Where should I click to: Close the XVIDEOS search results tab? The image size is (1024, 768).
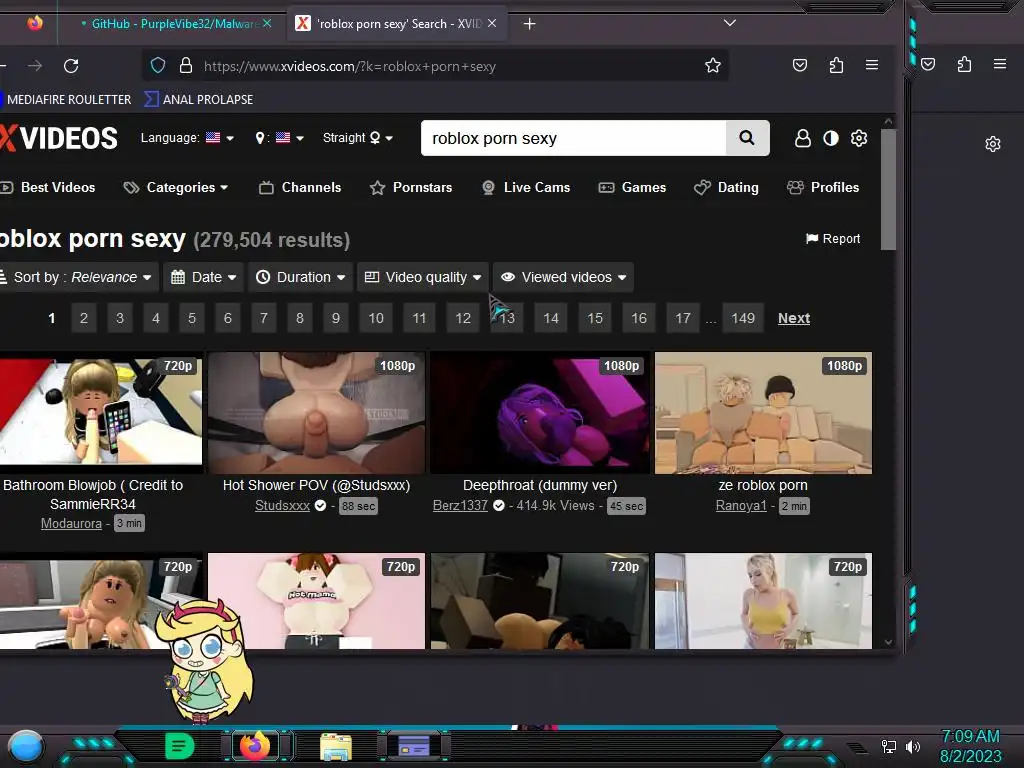pyautogui.click(x=492, y=24)
